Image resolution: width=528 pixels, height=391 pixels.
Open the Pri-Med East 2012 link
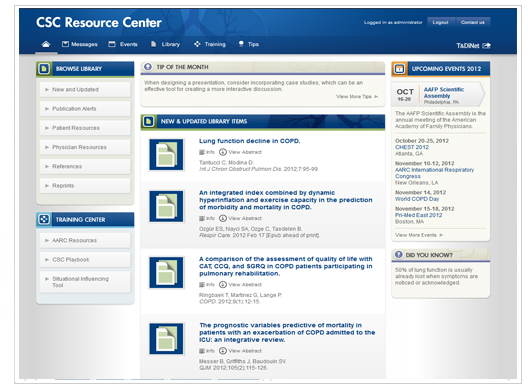[x=419, y=215]
